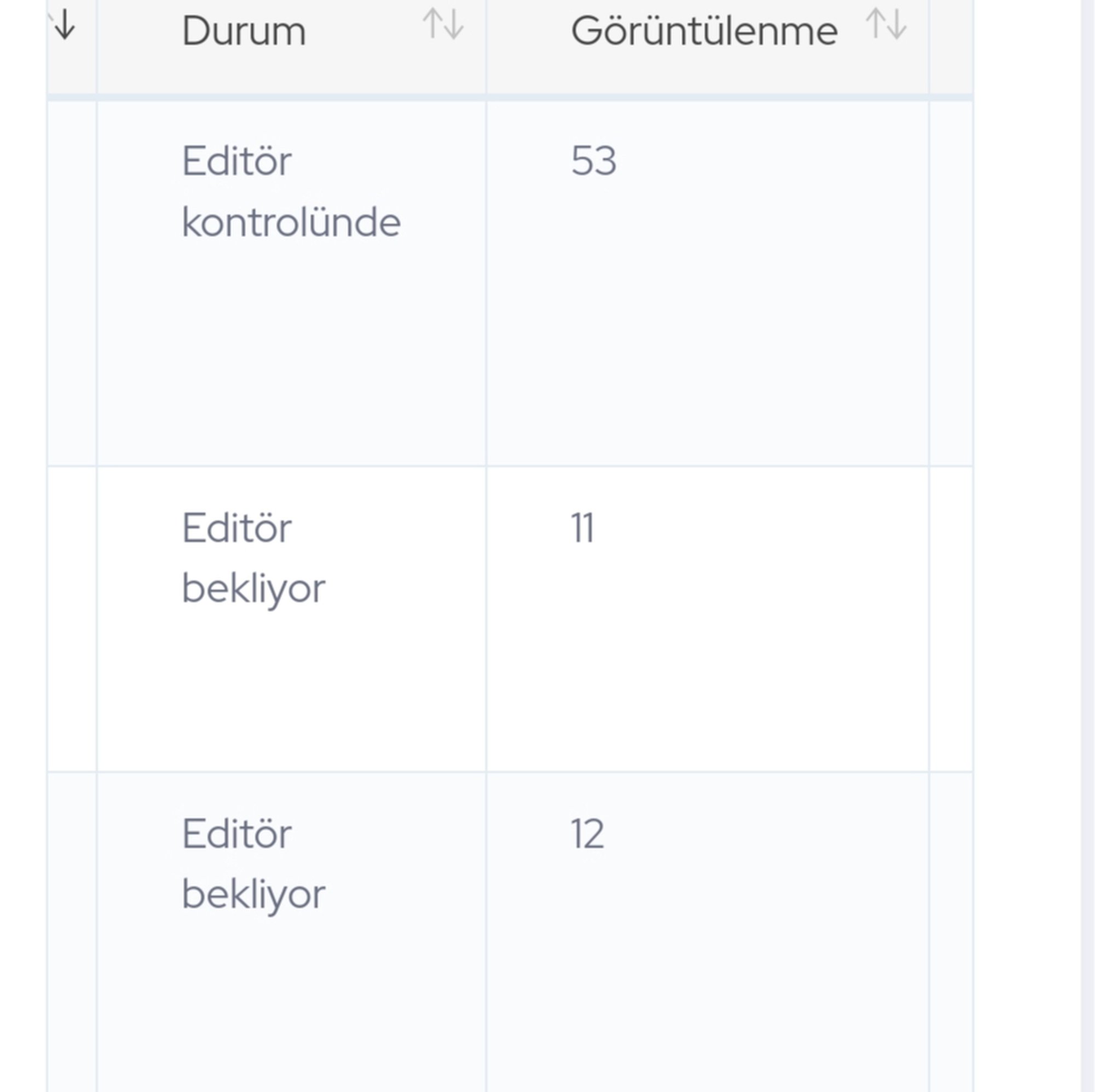
Task: Click "Editör bekliyor" in the row with 11 views
Action: click(253, 559)
